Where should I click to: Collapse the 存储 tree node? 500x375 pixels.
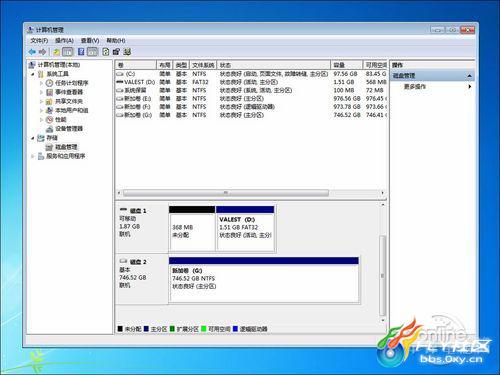point(33,138)
